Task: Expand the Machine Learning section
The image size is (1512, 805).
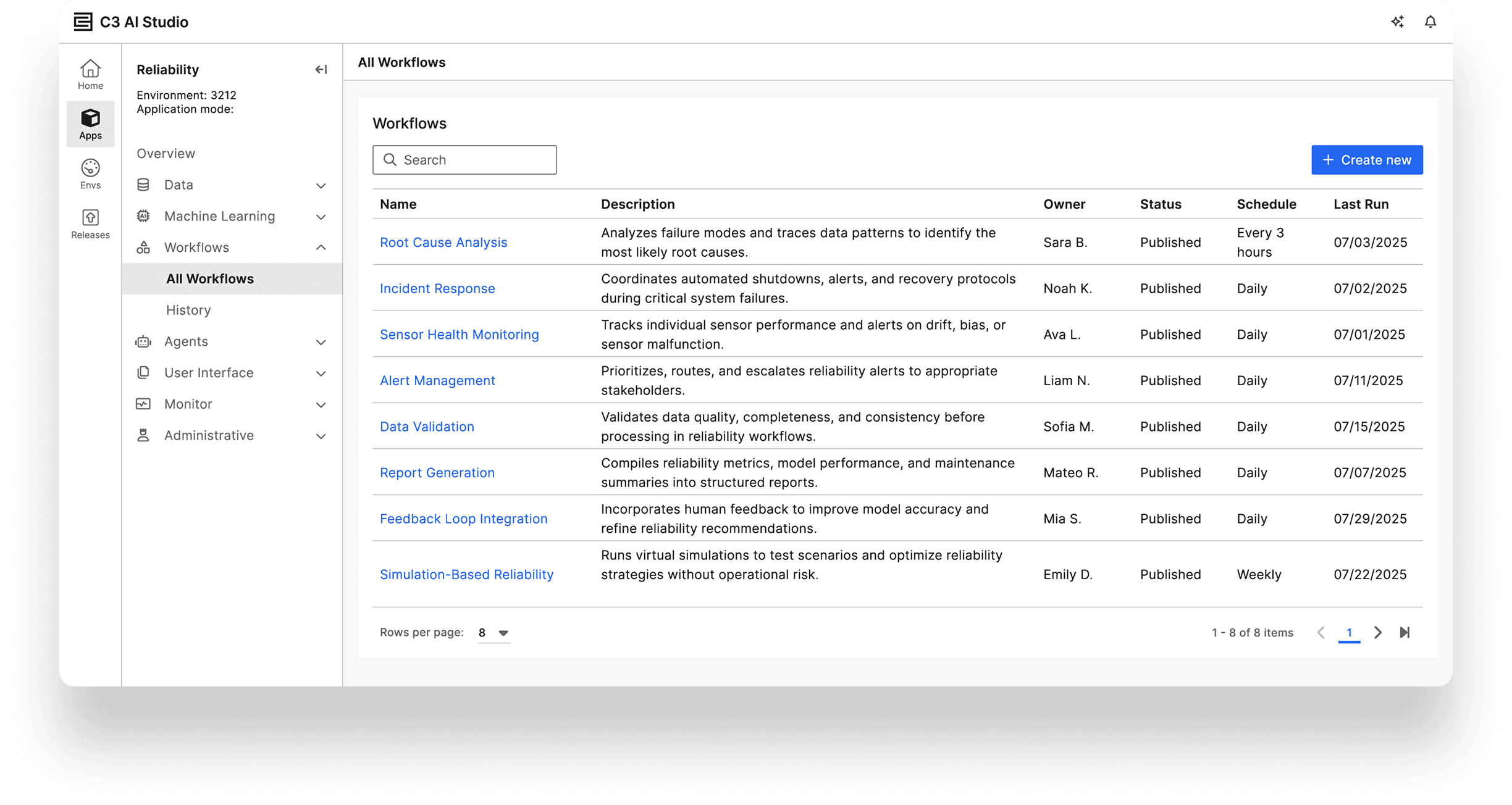Action: click(232, 216)
